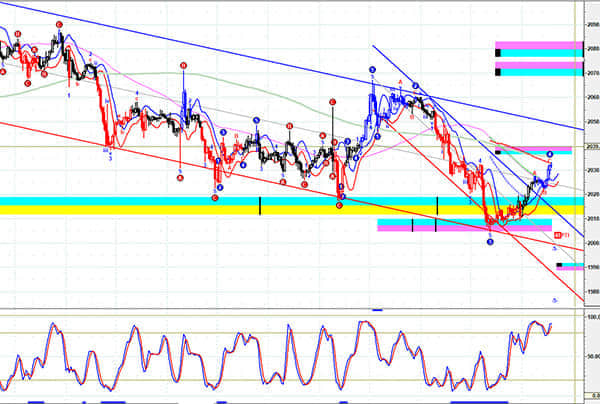Click the blue circle wave label at the latest price high
Screen dimensions: 600x404
click(x=549, y=153)
